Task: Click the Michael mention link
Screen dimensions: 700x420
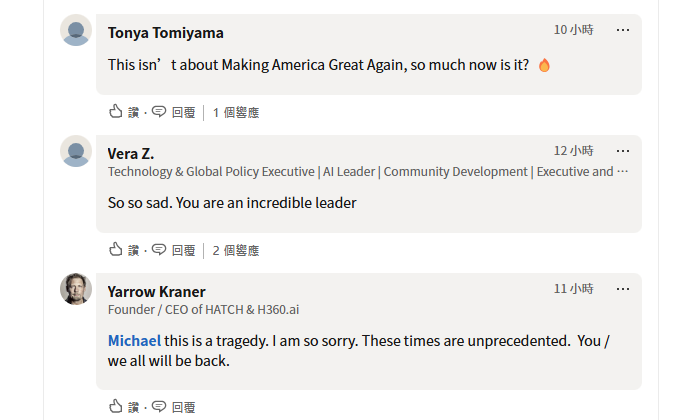Action: 134,341
